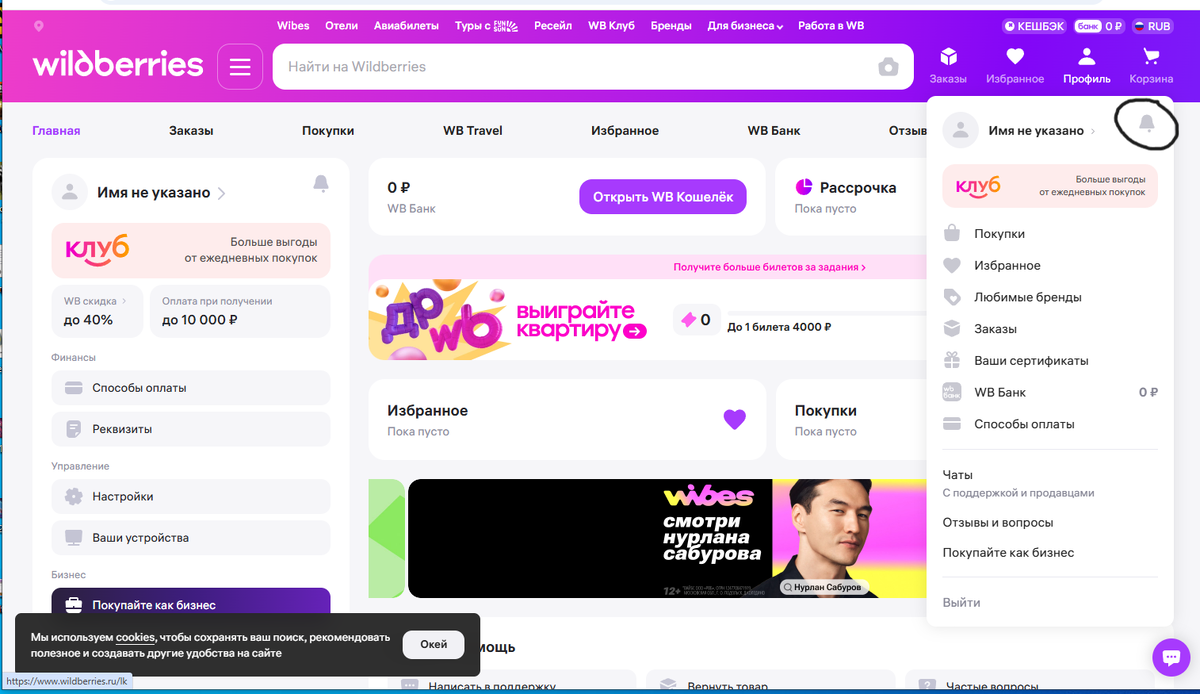Click Покупайте как бизнес sidebar button
This screenshot has height=694, width=1200.
(191, 603)
